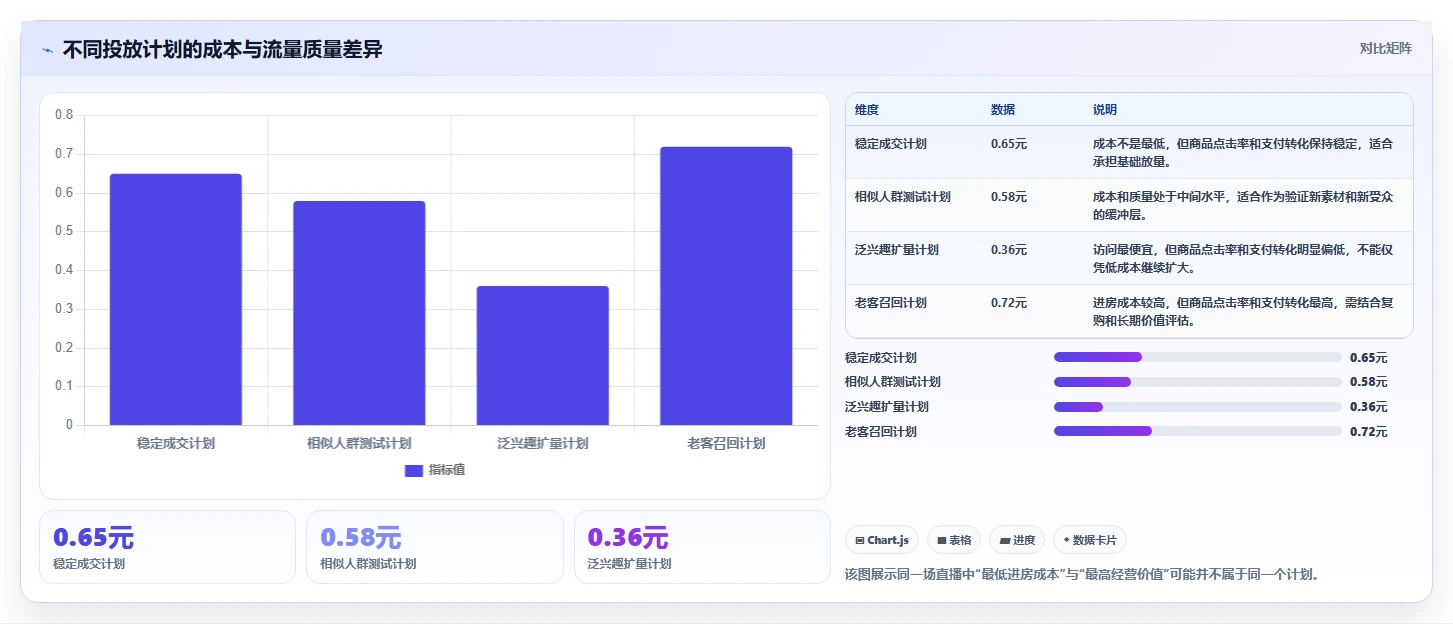Click the 指标值 legend color box
The width and height of the screenshot is (1453, 624).
pos(414,471)
